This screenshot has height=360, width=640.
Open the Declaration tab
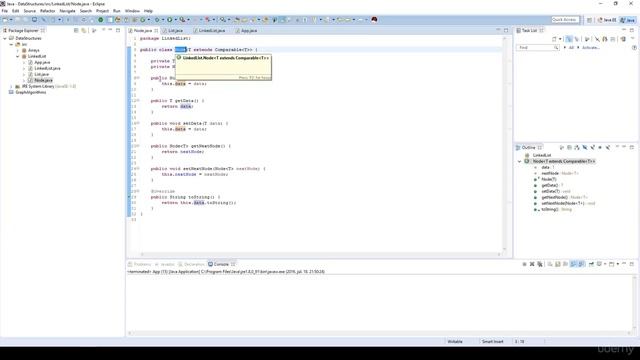coord(191,264)
